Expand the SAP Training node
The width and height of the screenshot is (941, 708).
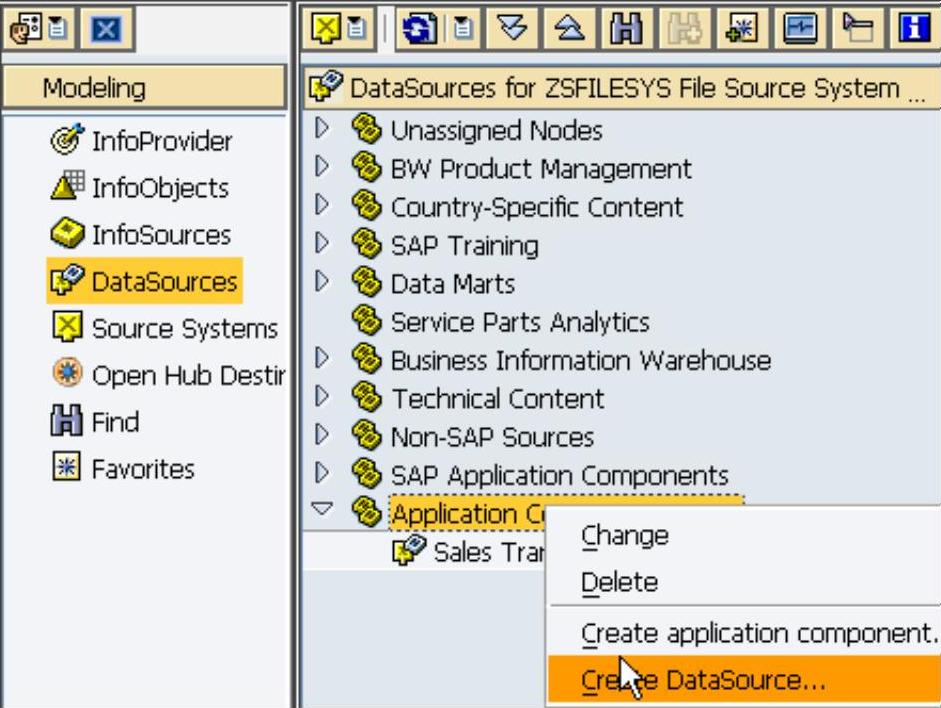point(321,245)
